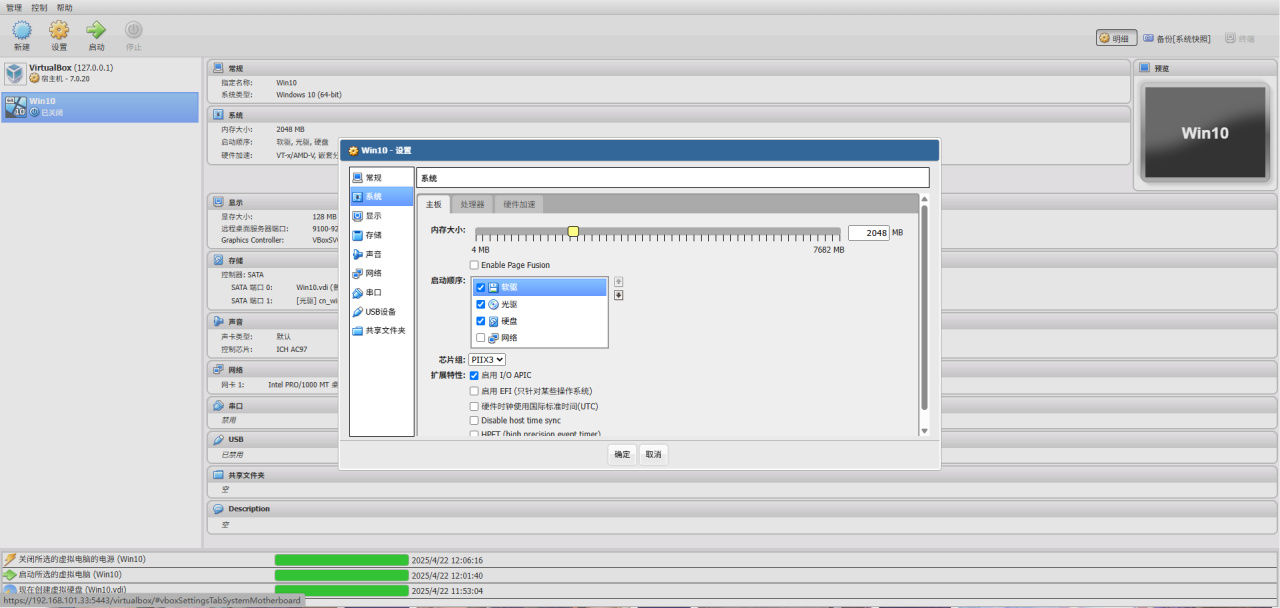Viewport: 1280px width, 608px height.
Task: Open USB设备 category in settings dialog sidebar
Action: click(x=381, y=311)
